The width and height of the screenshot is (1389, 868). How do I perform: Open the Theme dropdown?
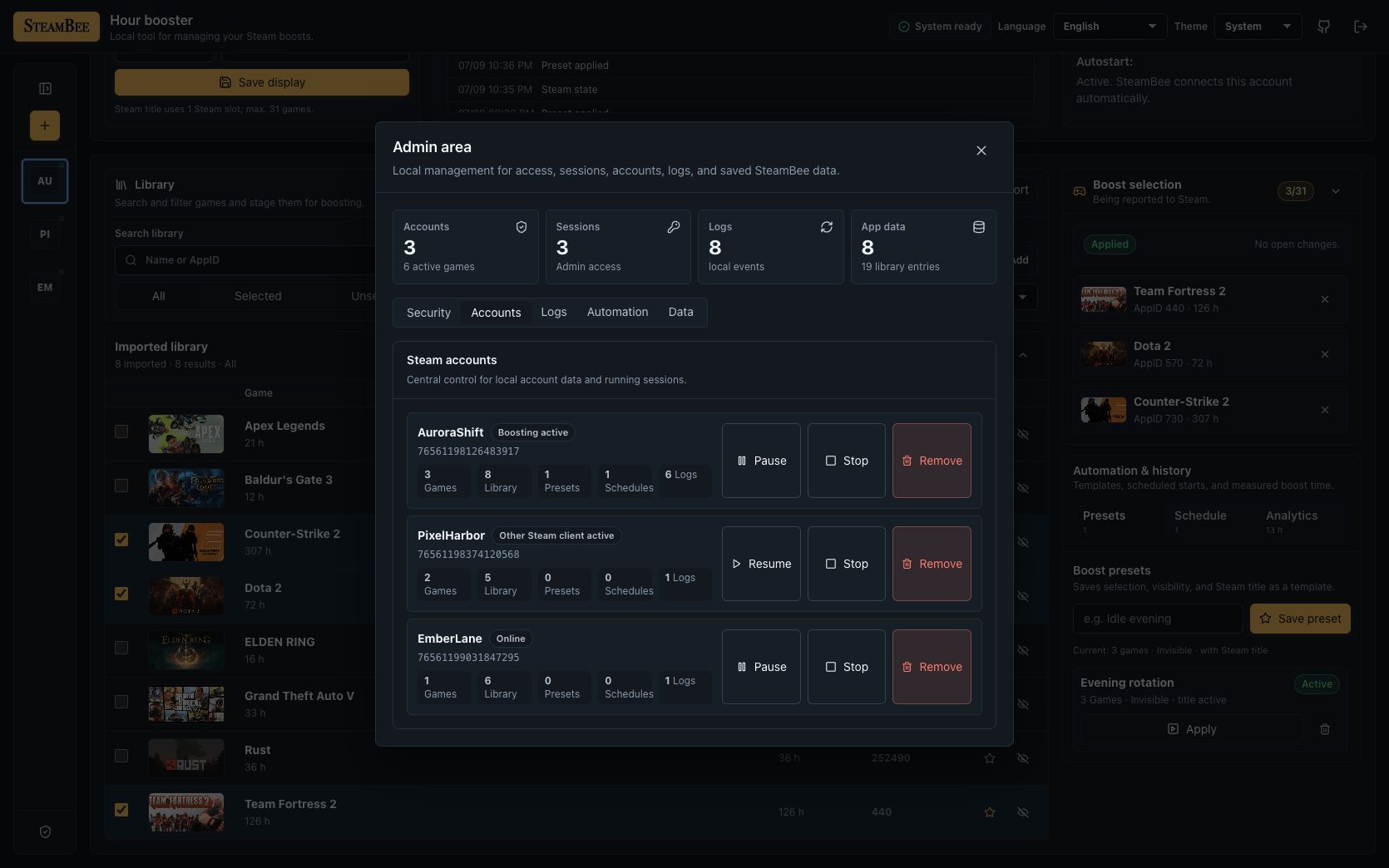coord(1258,27)
